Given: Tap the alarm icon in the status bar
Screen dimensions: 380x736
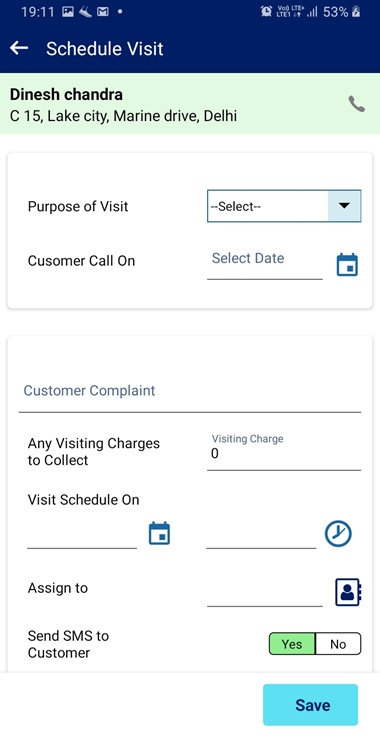Looking at the screenshot, I should (266, 12).
